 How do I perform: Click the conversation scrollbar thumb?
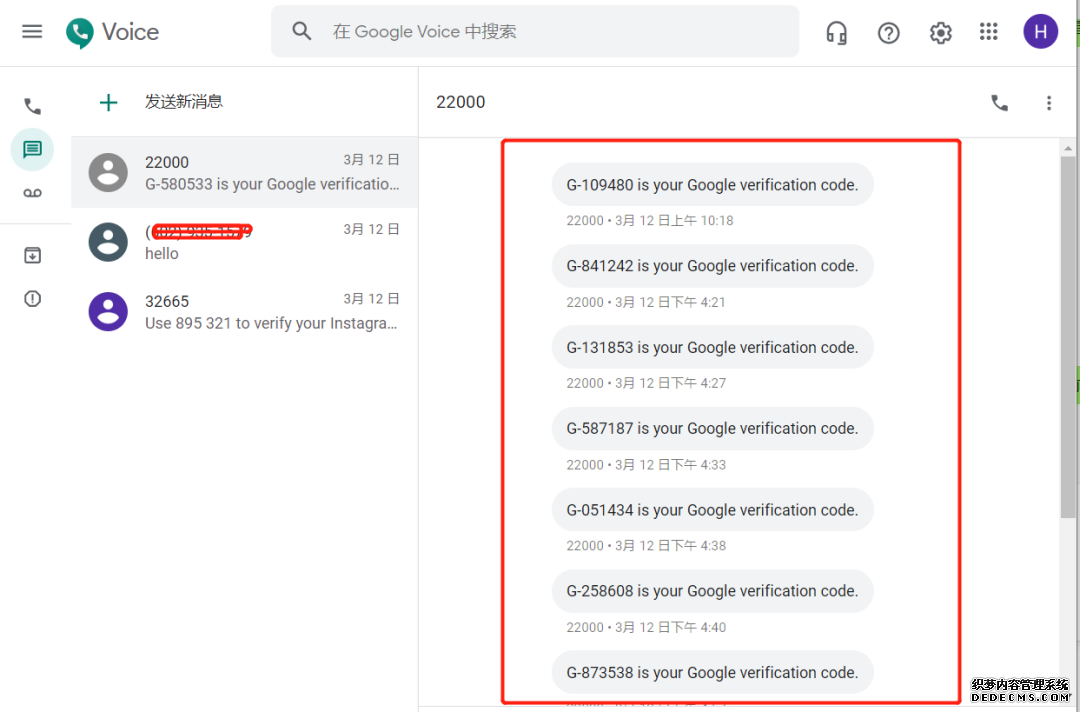click(1068, 337)
